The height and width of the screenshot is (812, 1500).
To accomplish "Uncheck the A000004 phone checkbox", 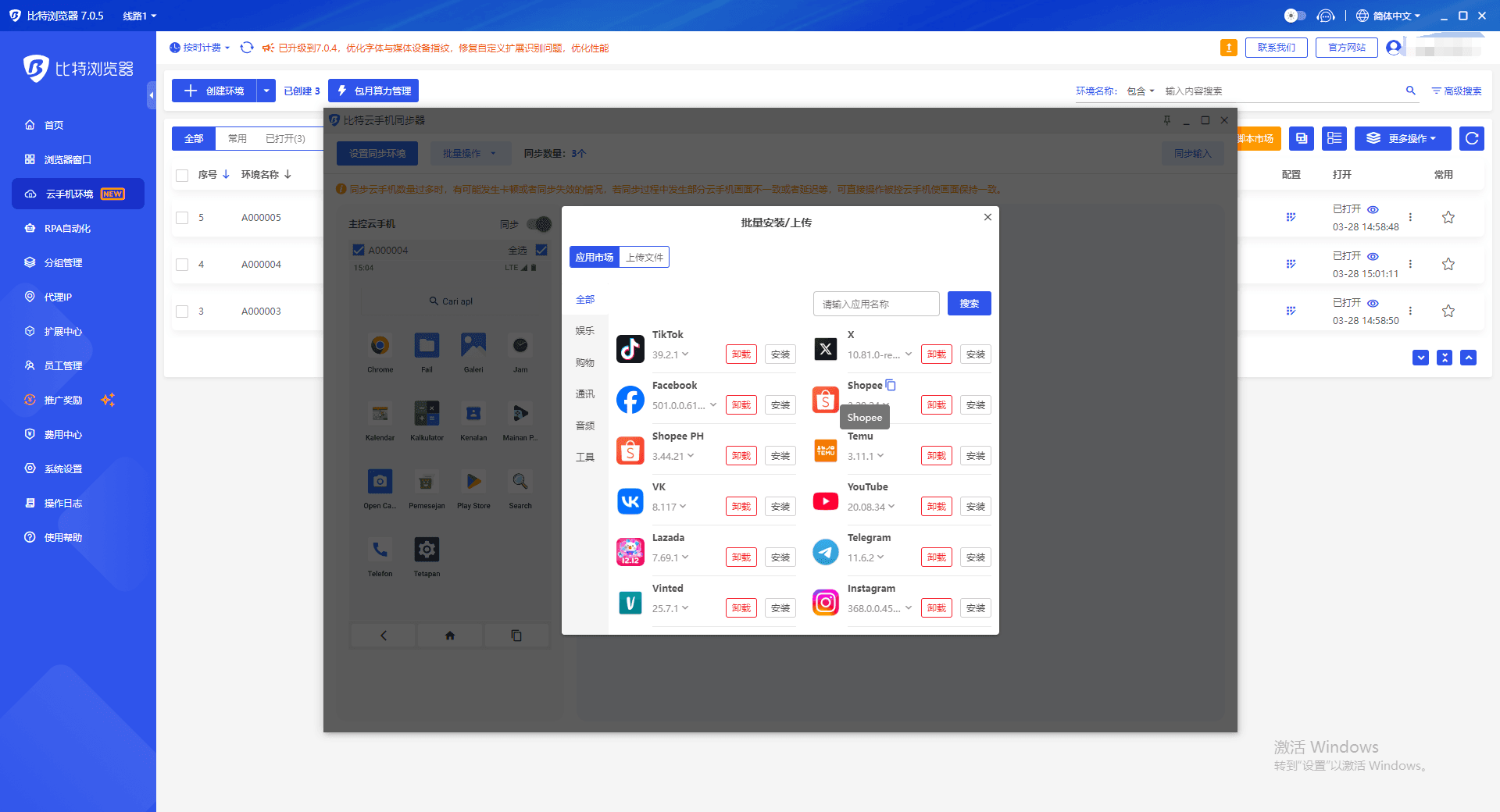I will [x=359, y=250].
